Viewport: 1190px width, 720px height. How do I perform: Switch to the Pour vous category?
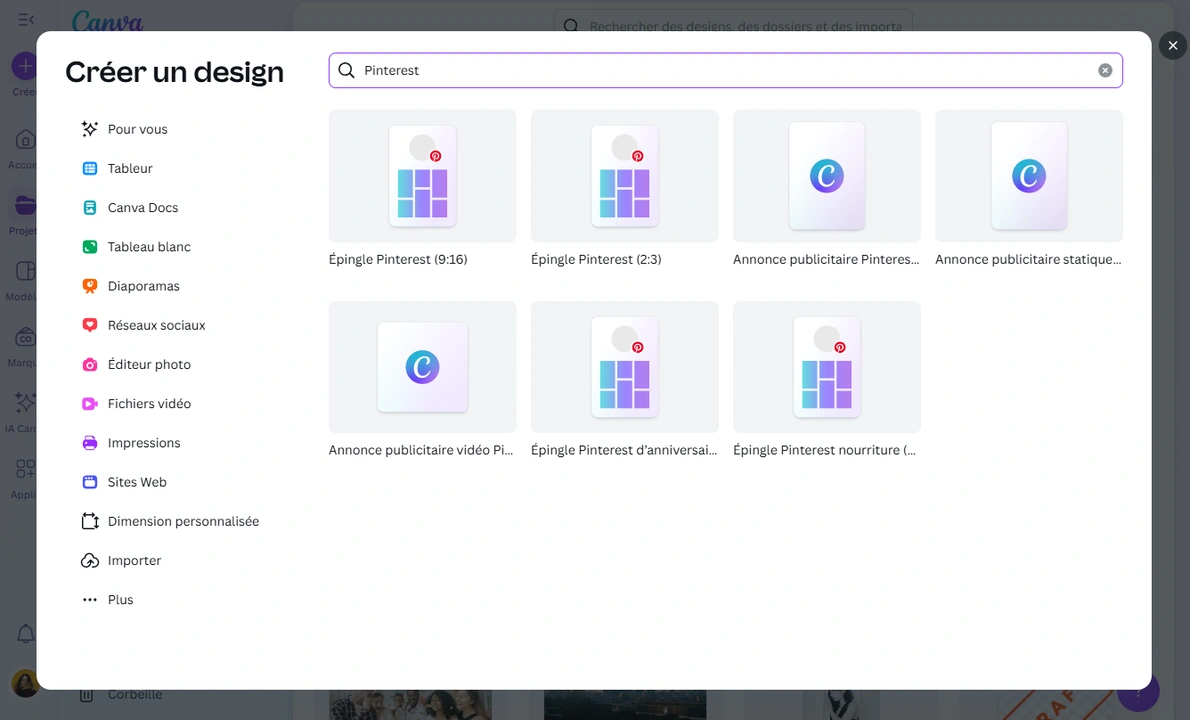137,129
